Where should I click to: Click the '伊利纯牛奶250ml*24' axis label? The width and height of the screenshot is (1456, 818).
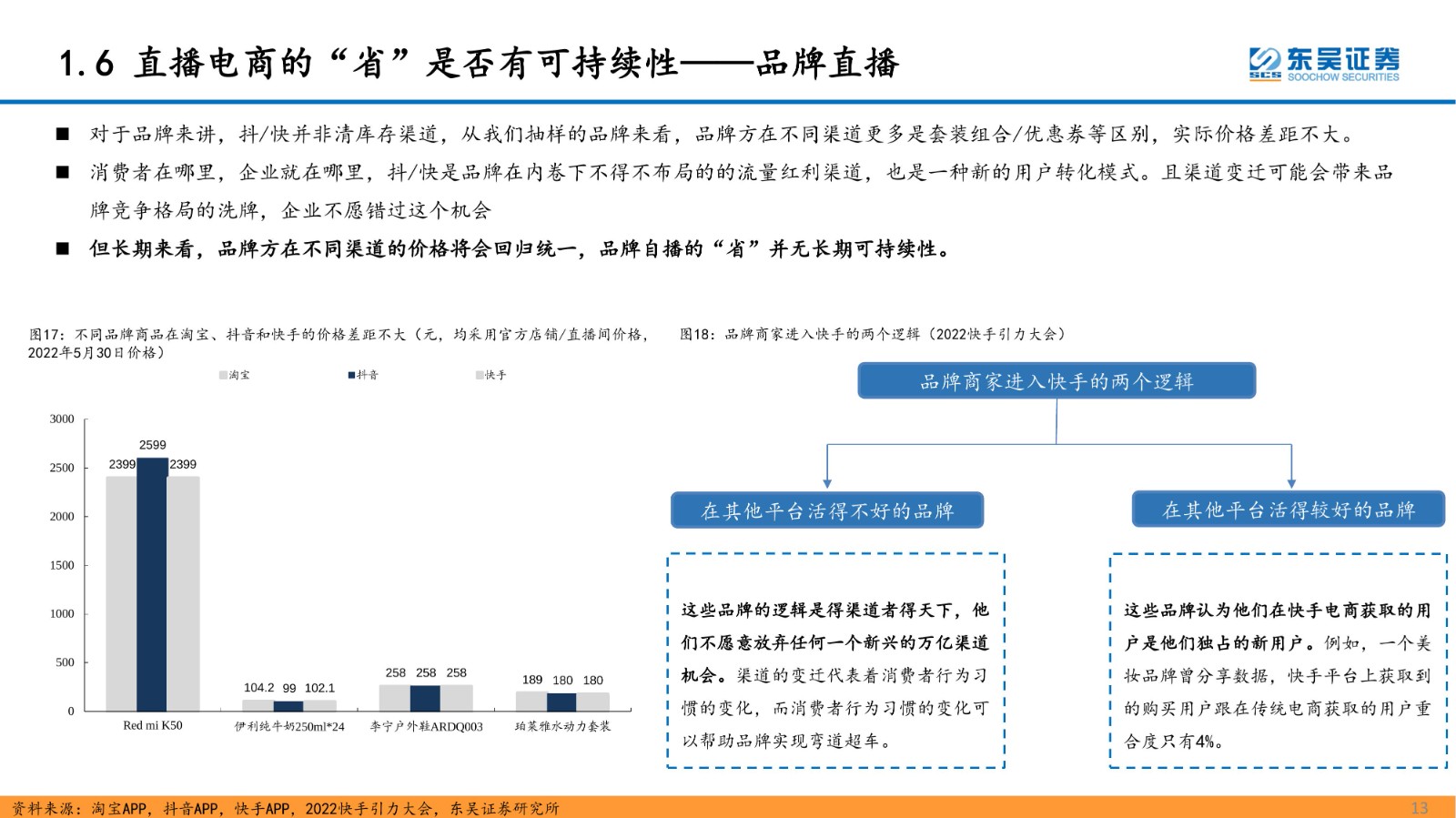coord(289,727)
